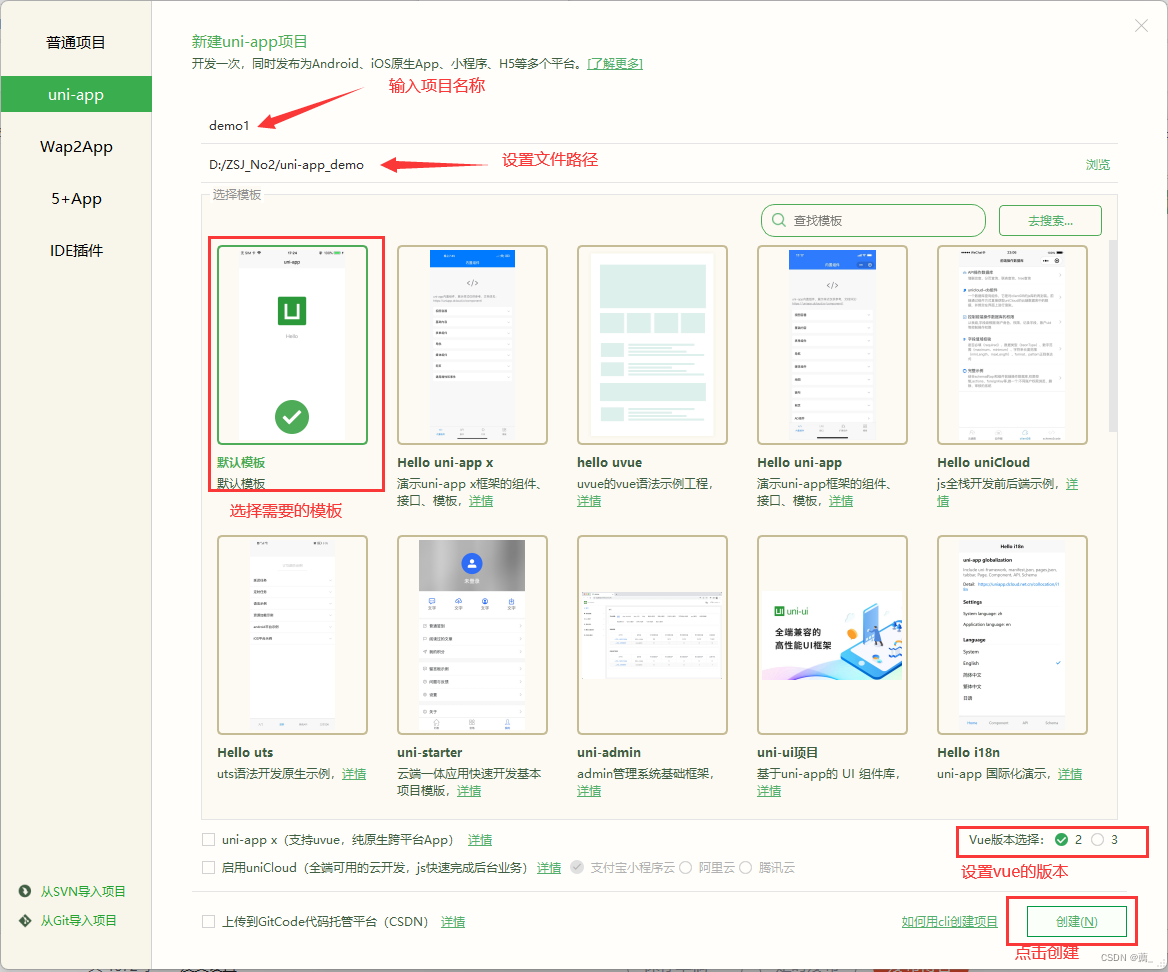Image resolution: width=1168 pixels, height=972 pixels.
Task: Click the SVN import icon in sidebar
Action: point(25,891)
